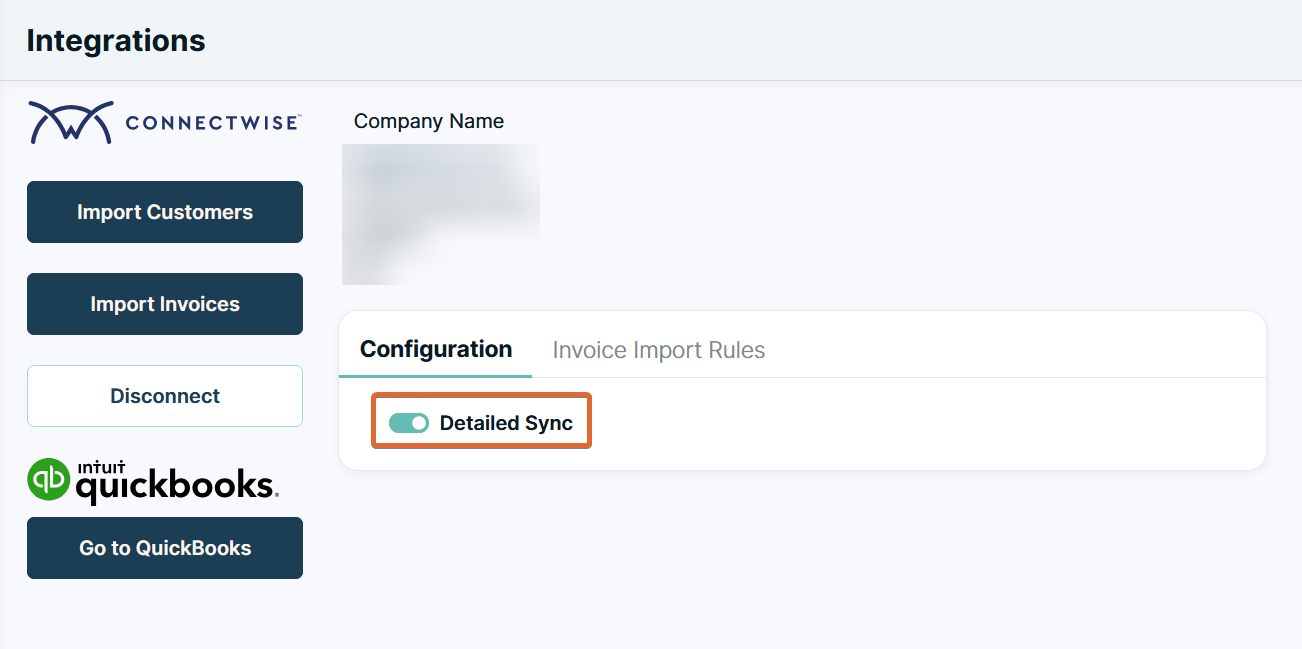
Task: Click the ConnectWise owl symbol
Action: 70,120
